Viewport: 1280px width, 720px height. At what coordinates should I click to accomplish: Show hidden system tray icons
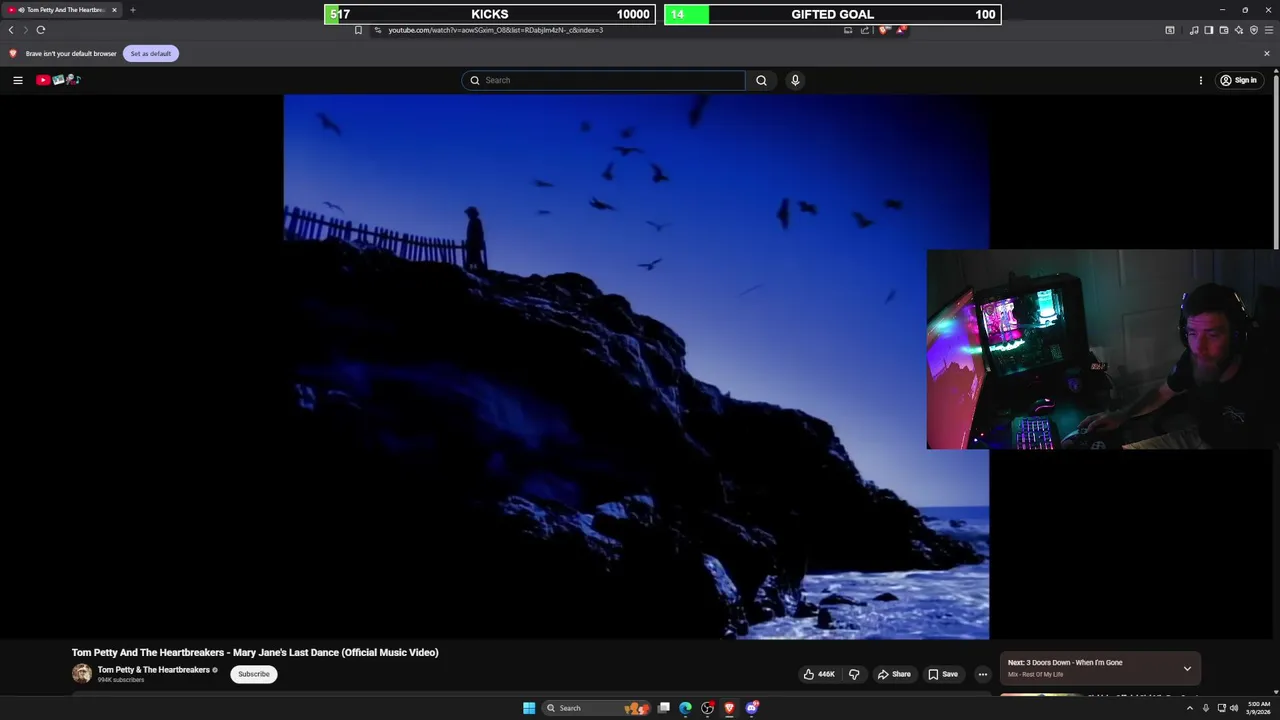1189,708
